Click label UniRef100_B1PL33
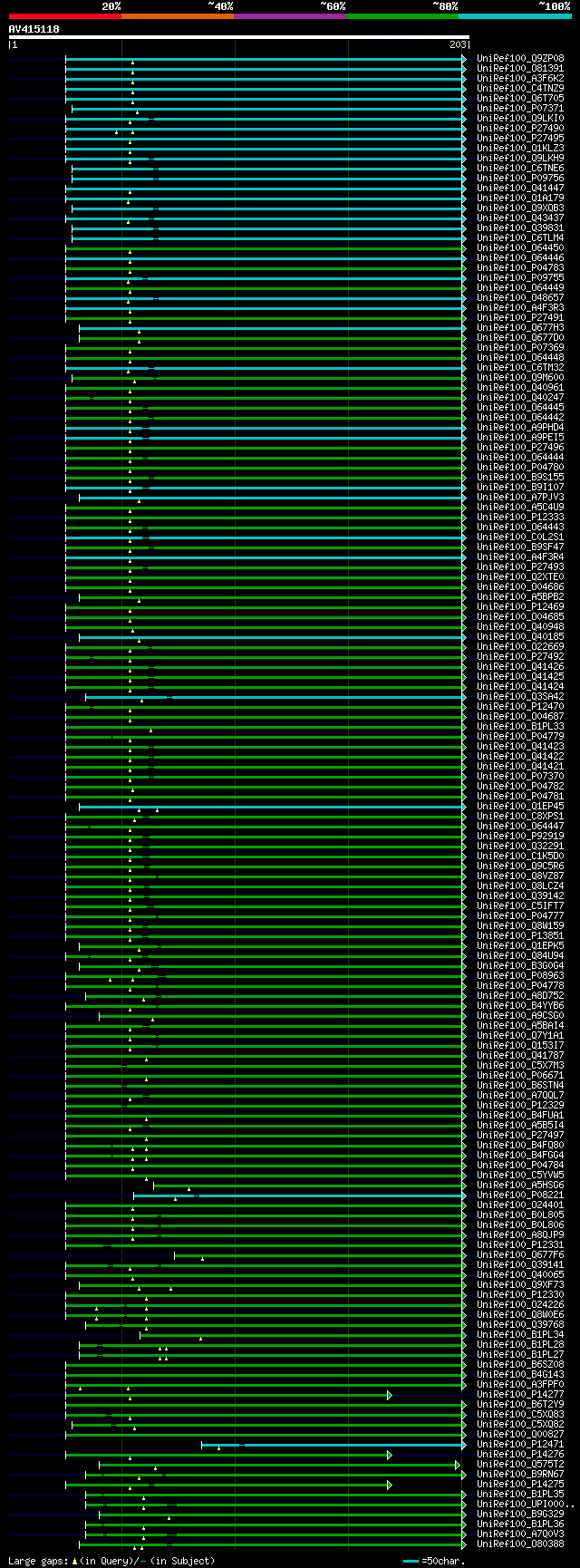The width and height of the screenshot is (580, 1568). (520, 726)
